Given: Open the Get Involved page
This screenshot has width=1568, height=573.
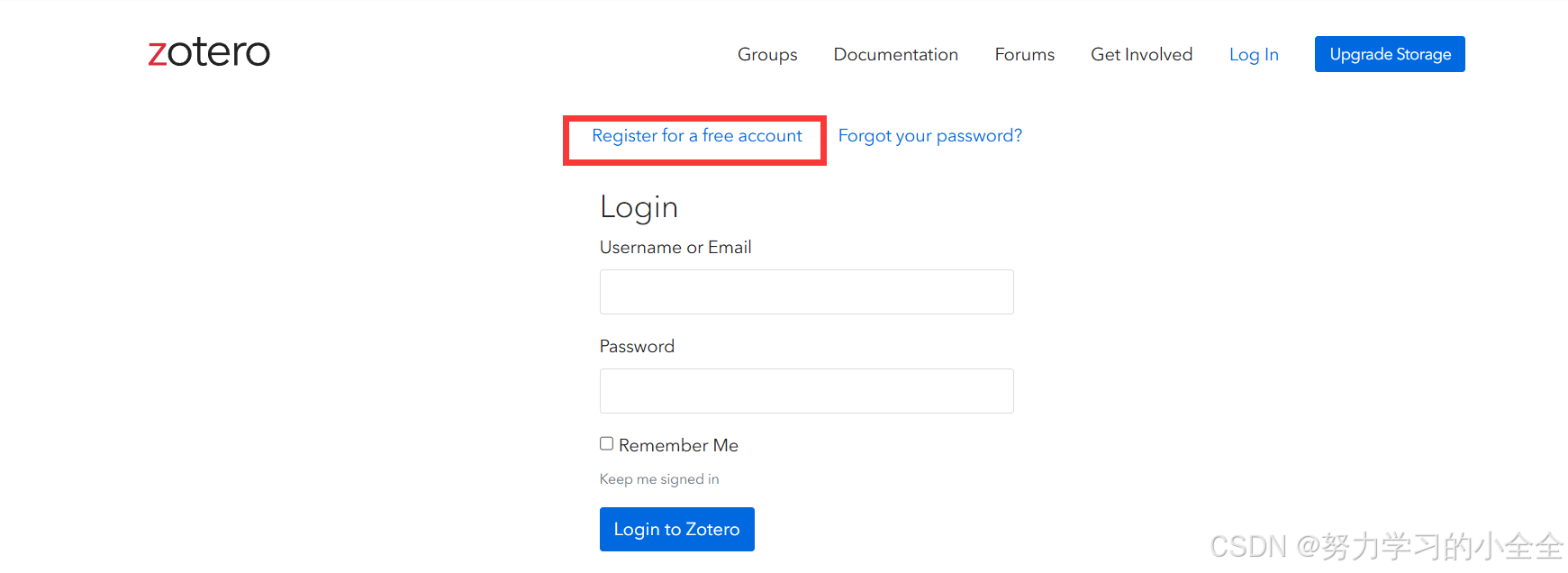Looking at the screenshot, I should [x=1142, y=54].
